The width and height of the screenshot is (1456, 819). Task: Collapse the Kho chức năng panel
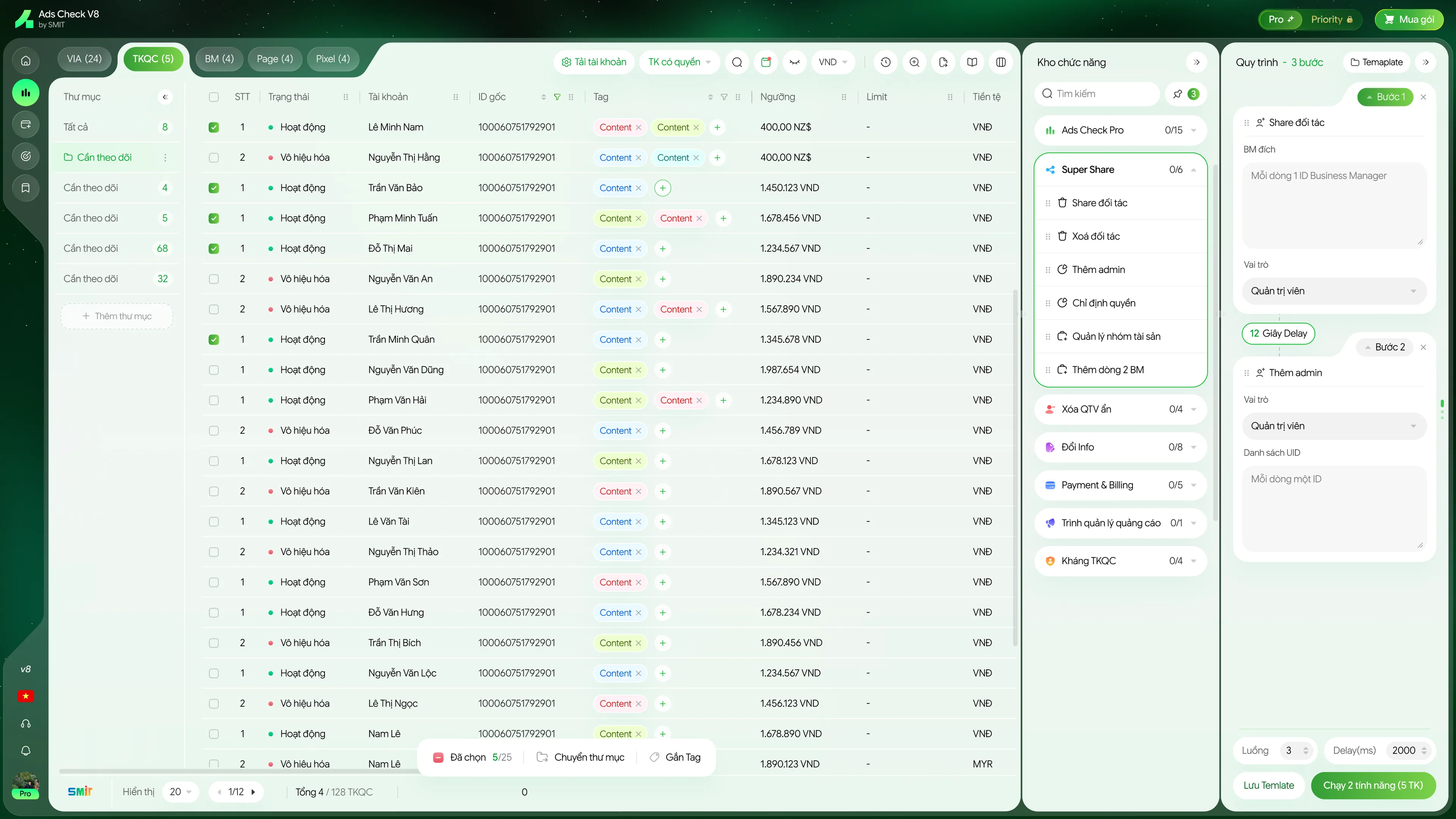tap(1197, 62)
